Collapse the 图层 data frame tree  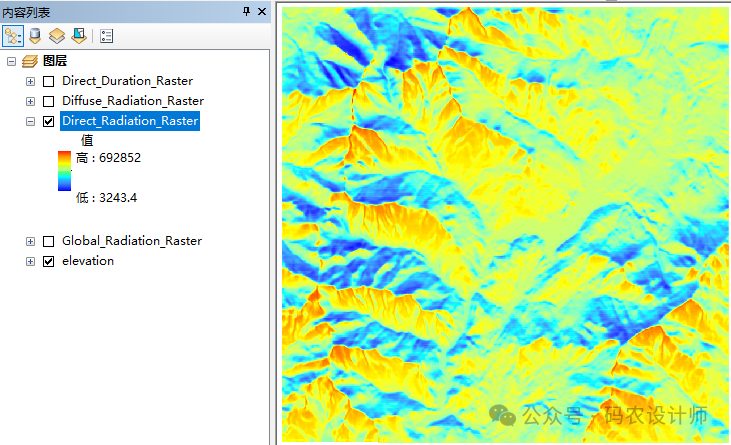tap(11, 61)
